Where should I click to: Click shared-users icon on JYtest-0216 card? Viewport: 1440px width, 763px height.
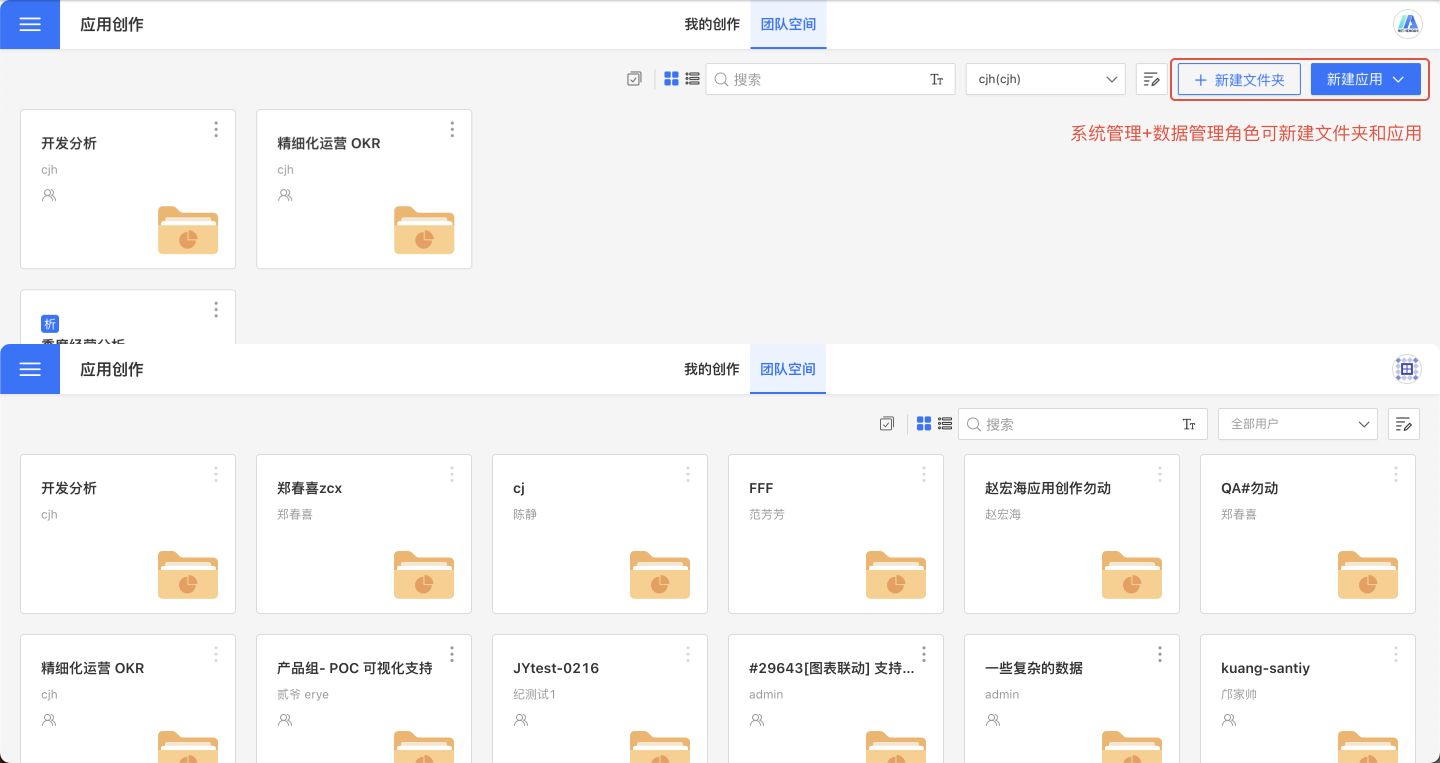(521, 720)
